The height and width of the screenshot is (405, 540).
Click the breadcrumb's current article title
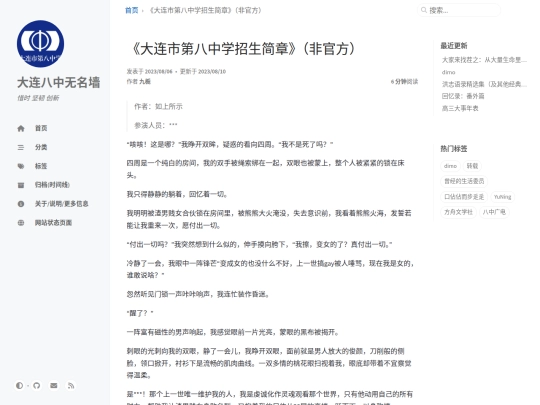205,10
